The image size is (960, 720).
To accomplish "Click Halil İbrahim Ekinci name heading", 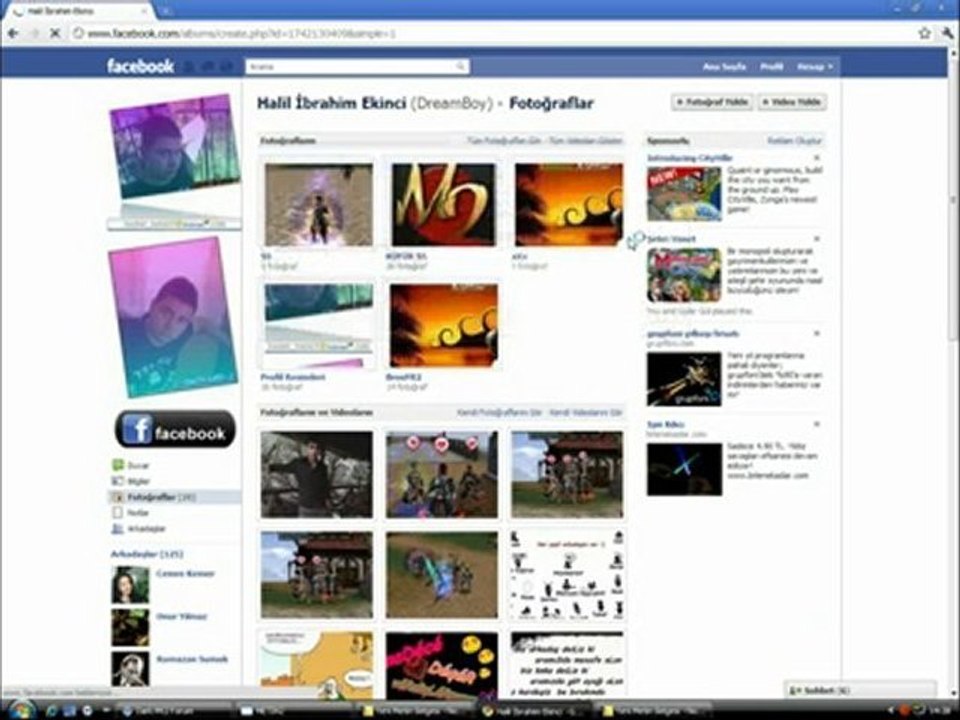I will click(x=331, y=103).
